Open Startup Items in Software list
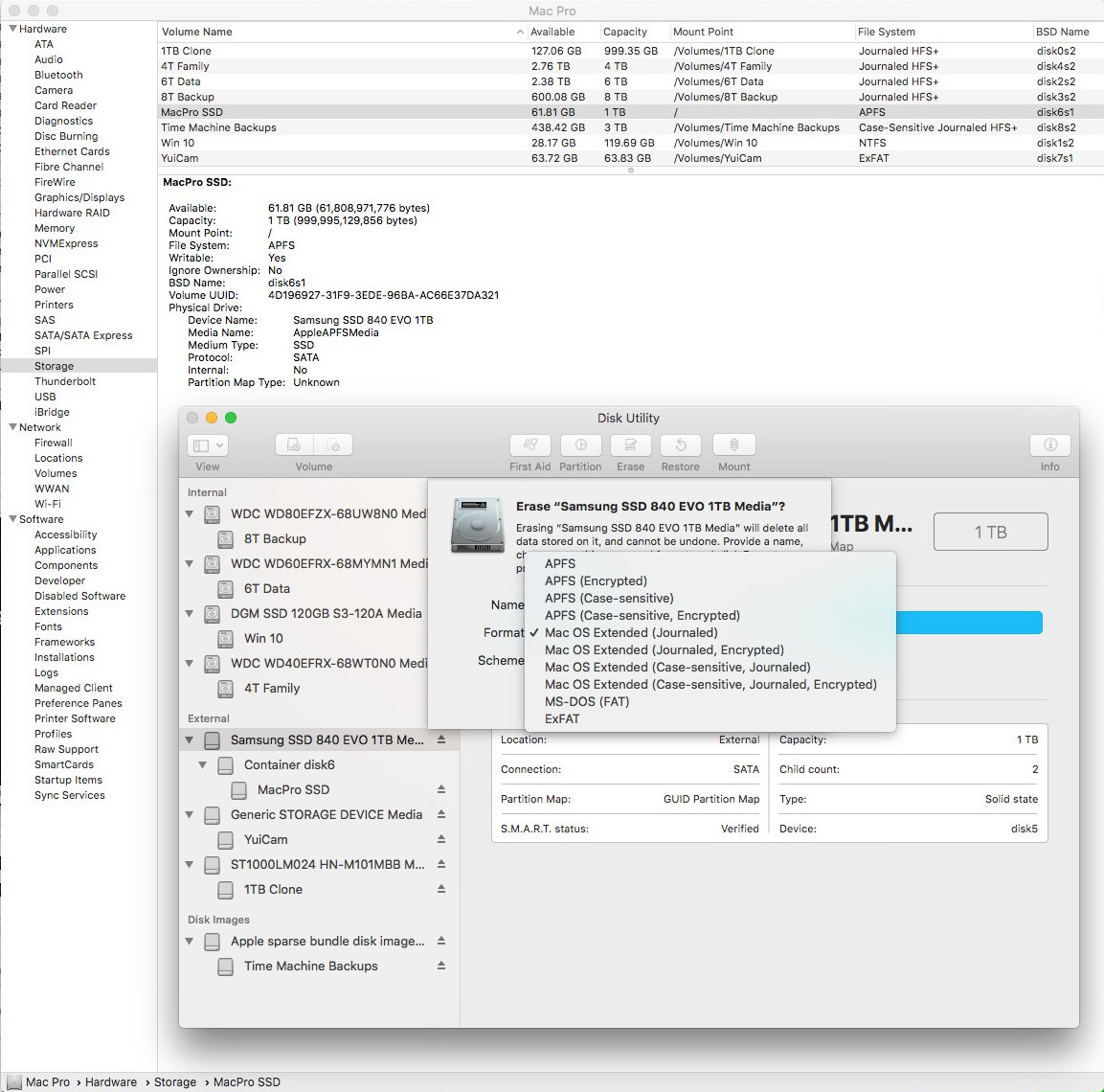 tap(68, 780)
